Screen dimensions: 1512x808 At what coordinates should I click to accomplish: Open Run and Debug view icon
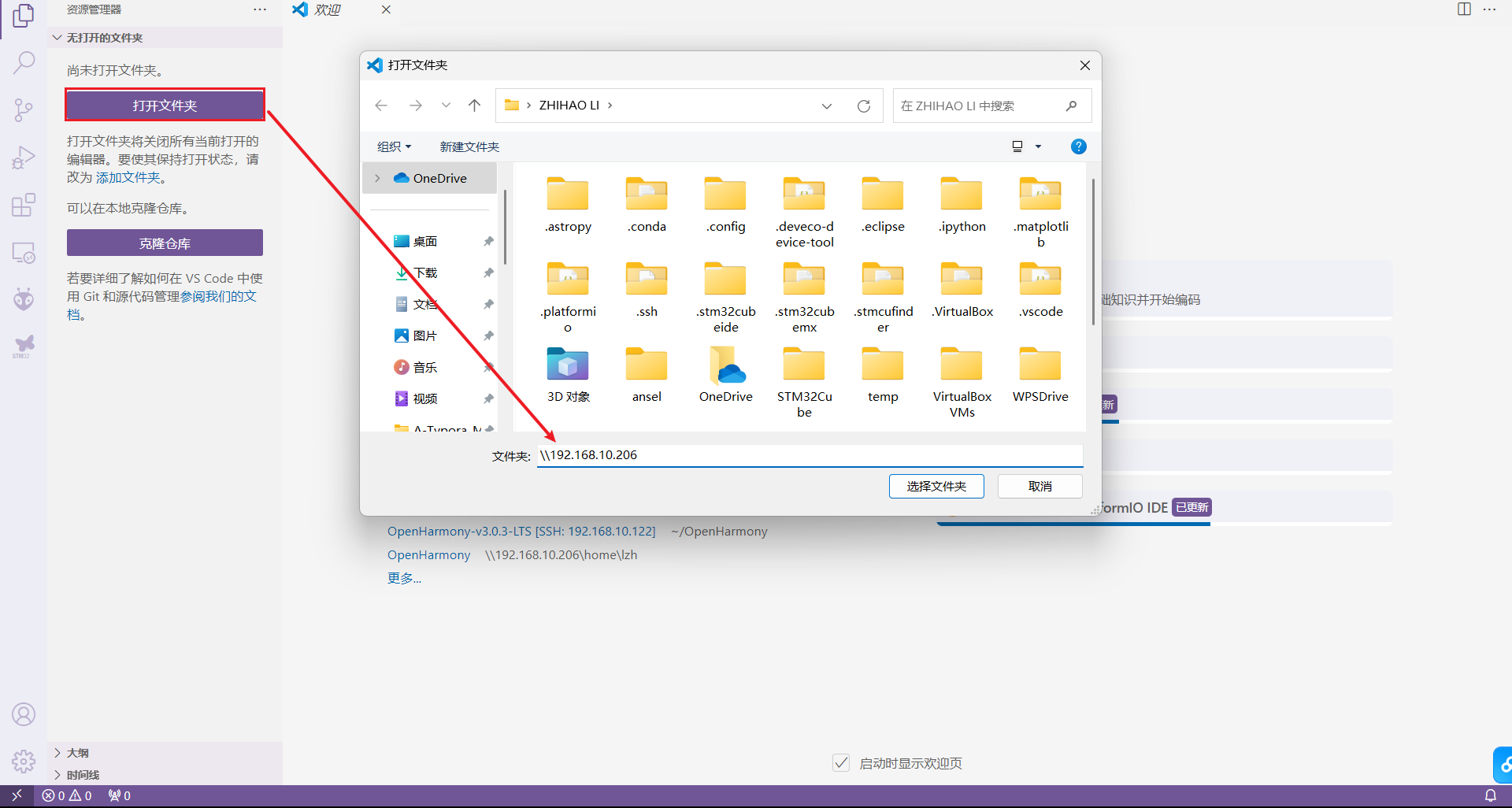pos(24,158)
